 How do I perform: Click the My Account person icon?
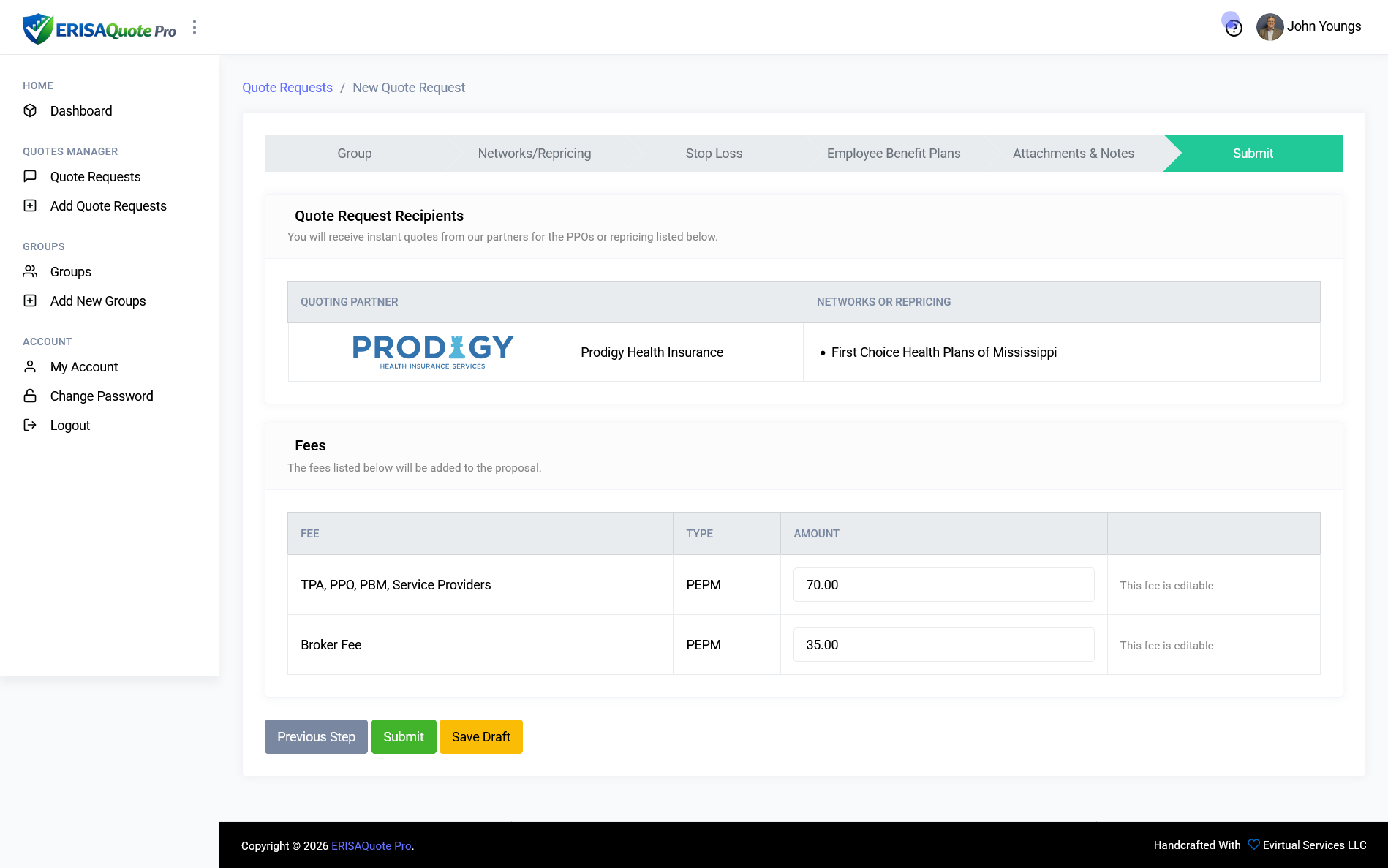(x=30, y=366)
